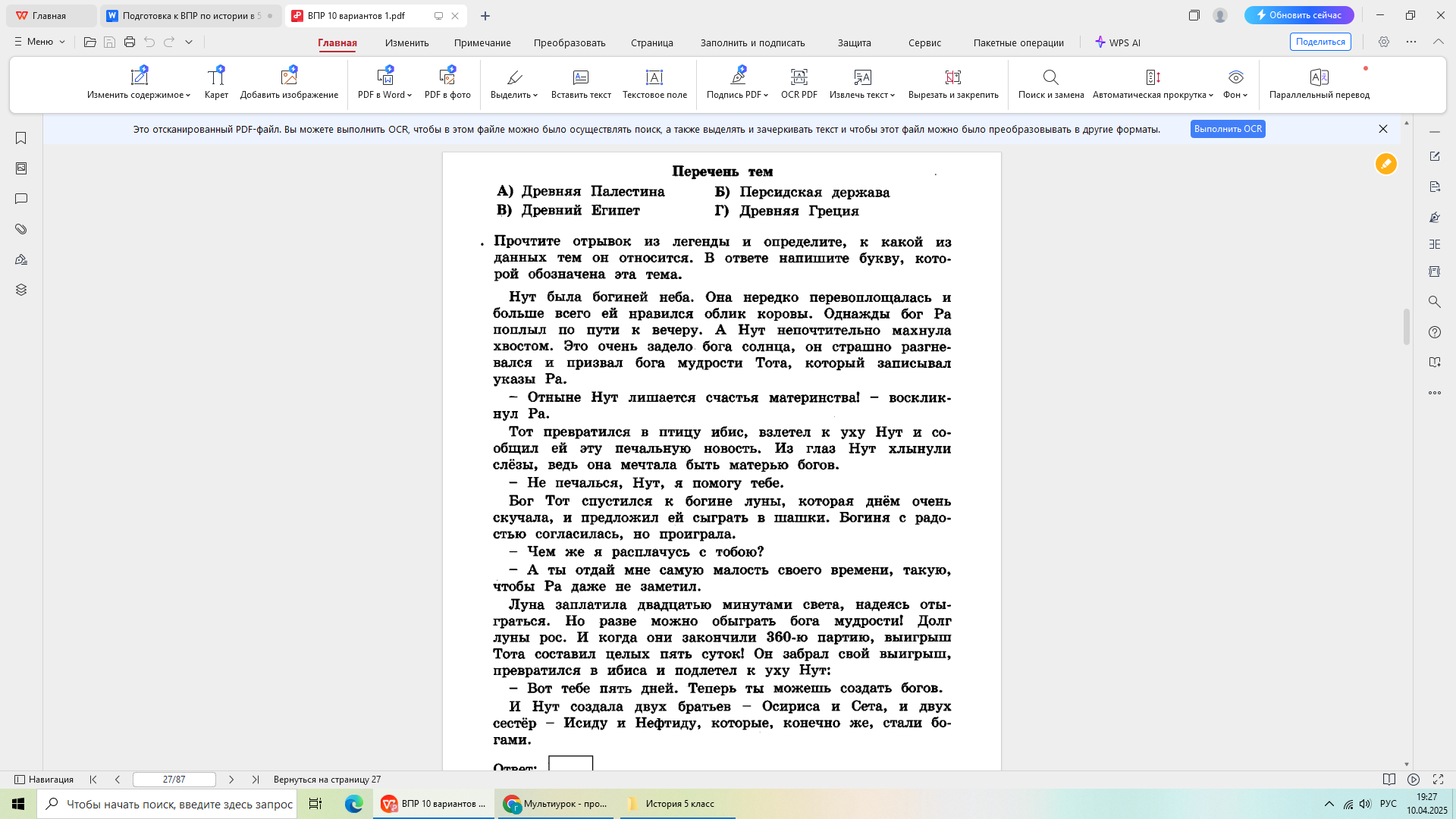Toggle the Навигация panel
The width and height of the screenshot is (1456, 819).
click(x=45, y=780)
